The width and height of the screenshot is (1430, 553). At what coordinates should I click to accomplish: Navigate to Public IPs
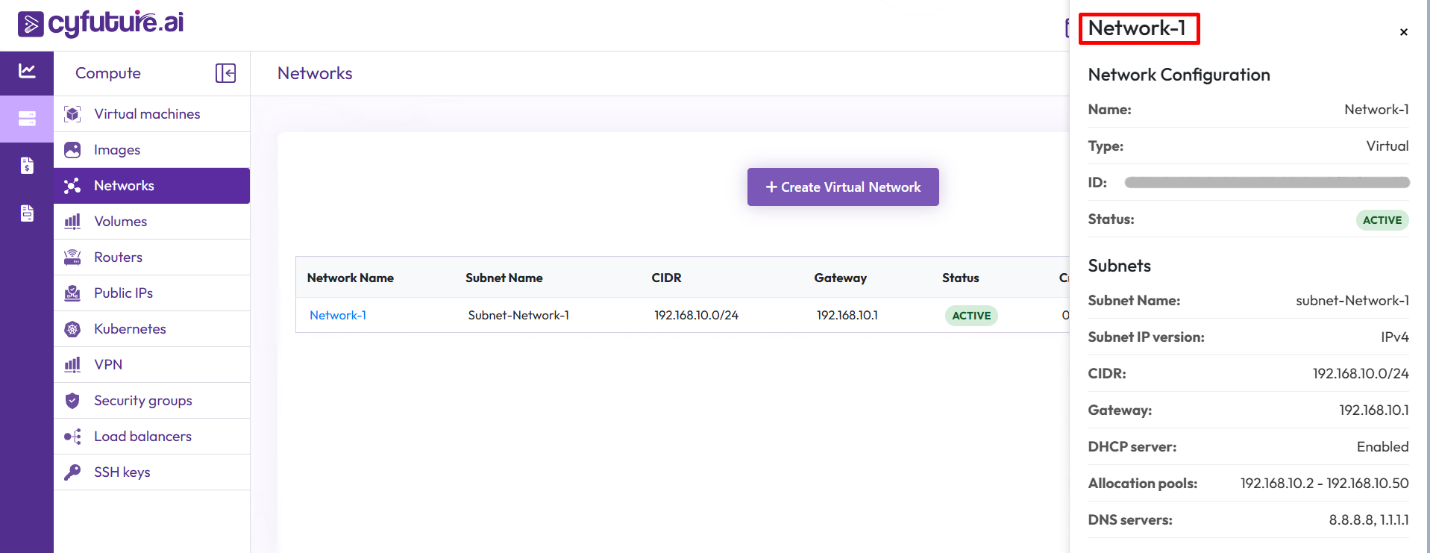[123, 293]
